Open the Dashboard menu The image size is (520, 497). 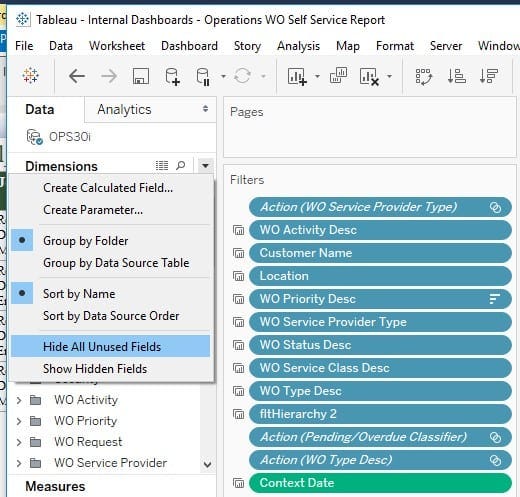189,46
